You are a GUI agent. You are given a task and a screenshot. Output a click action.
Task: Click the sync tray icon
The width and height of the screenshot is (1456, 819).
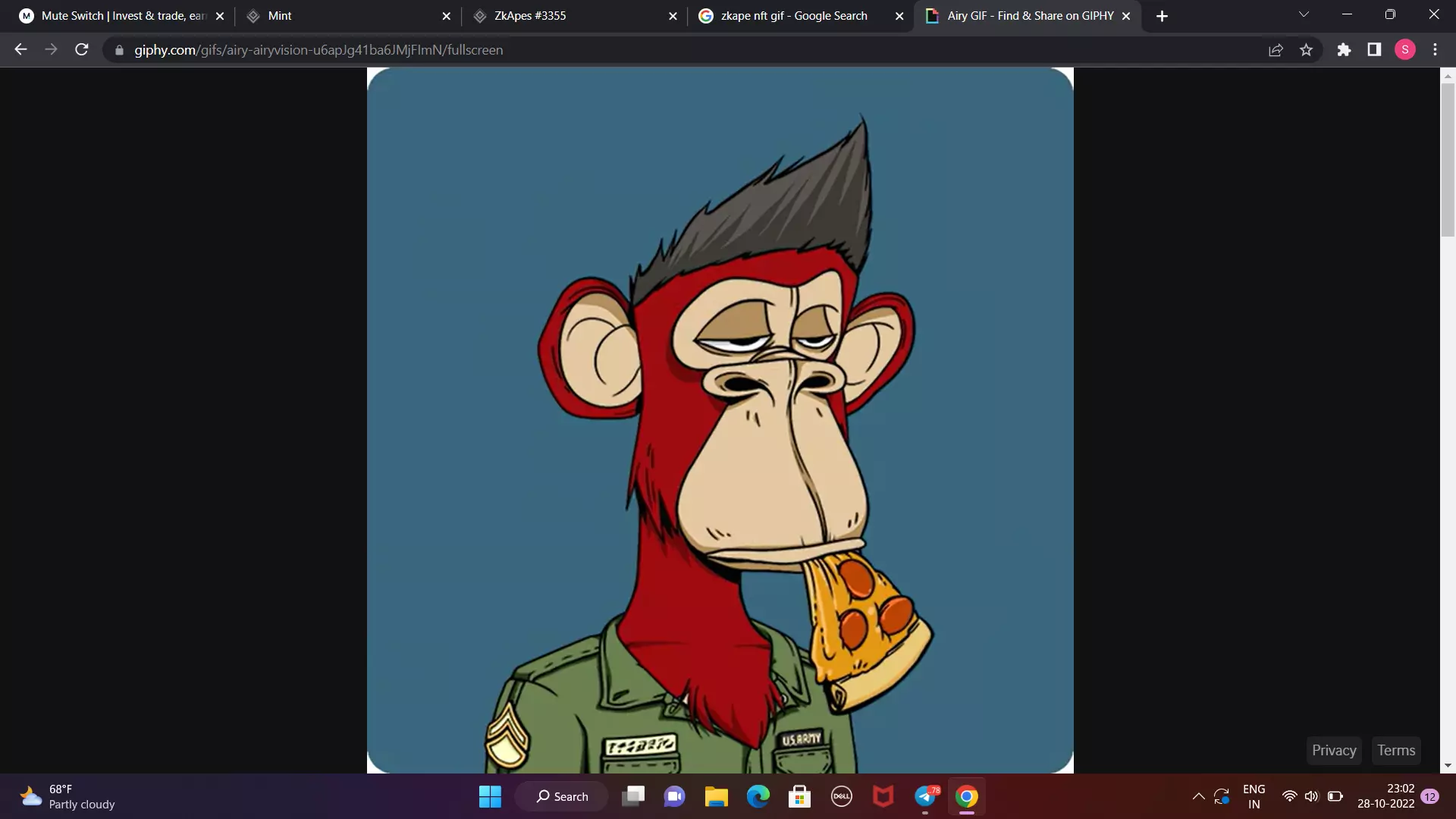click(1221, 796)
